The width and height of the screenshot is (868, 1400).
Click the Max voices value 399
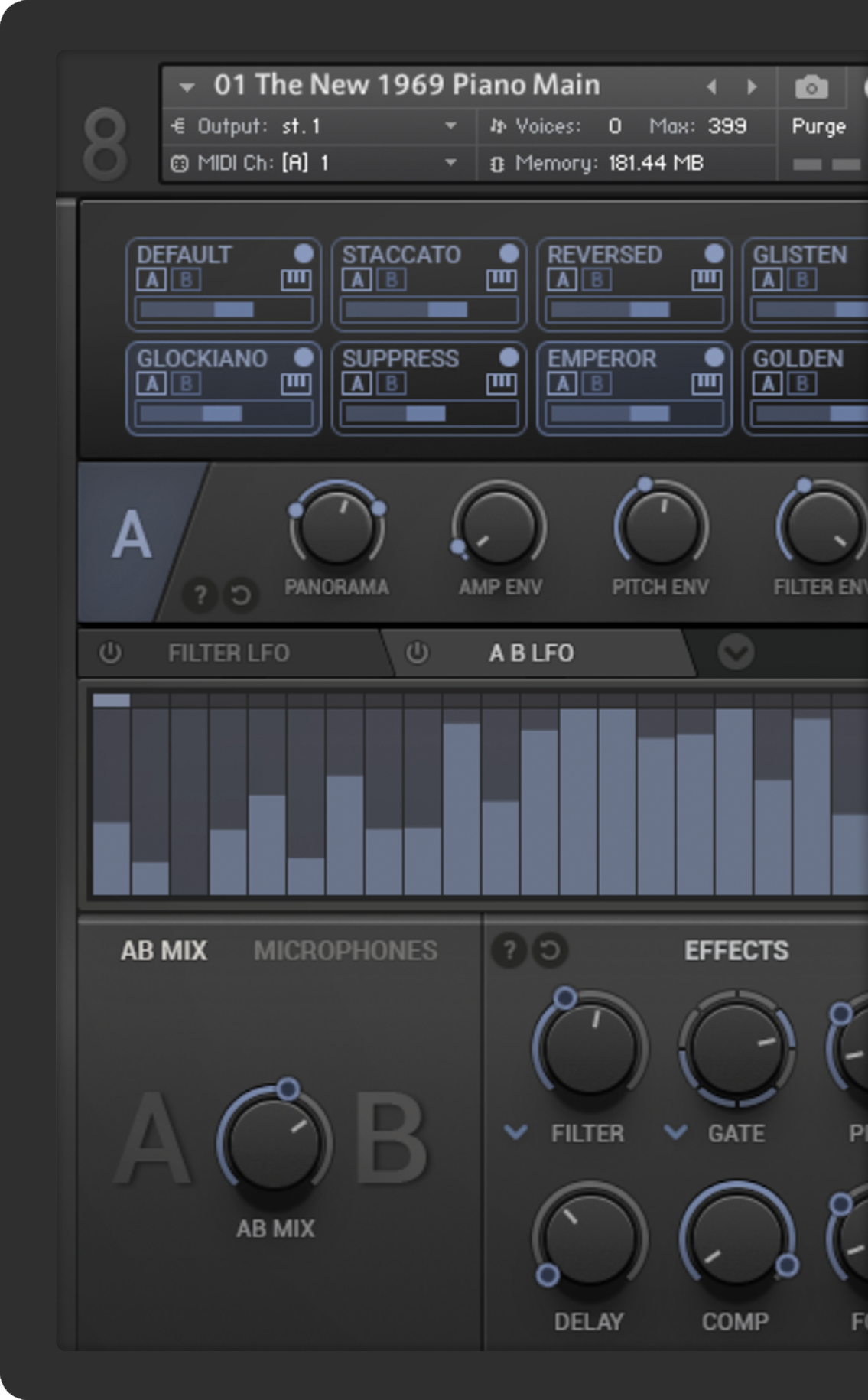pyautogui.click(x=727, y=126)
